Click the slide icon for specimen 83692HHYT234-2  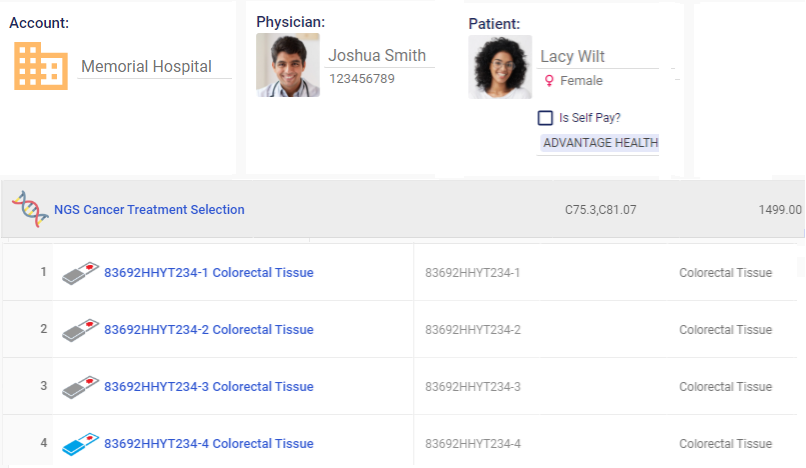click(80, 330)
